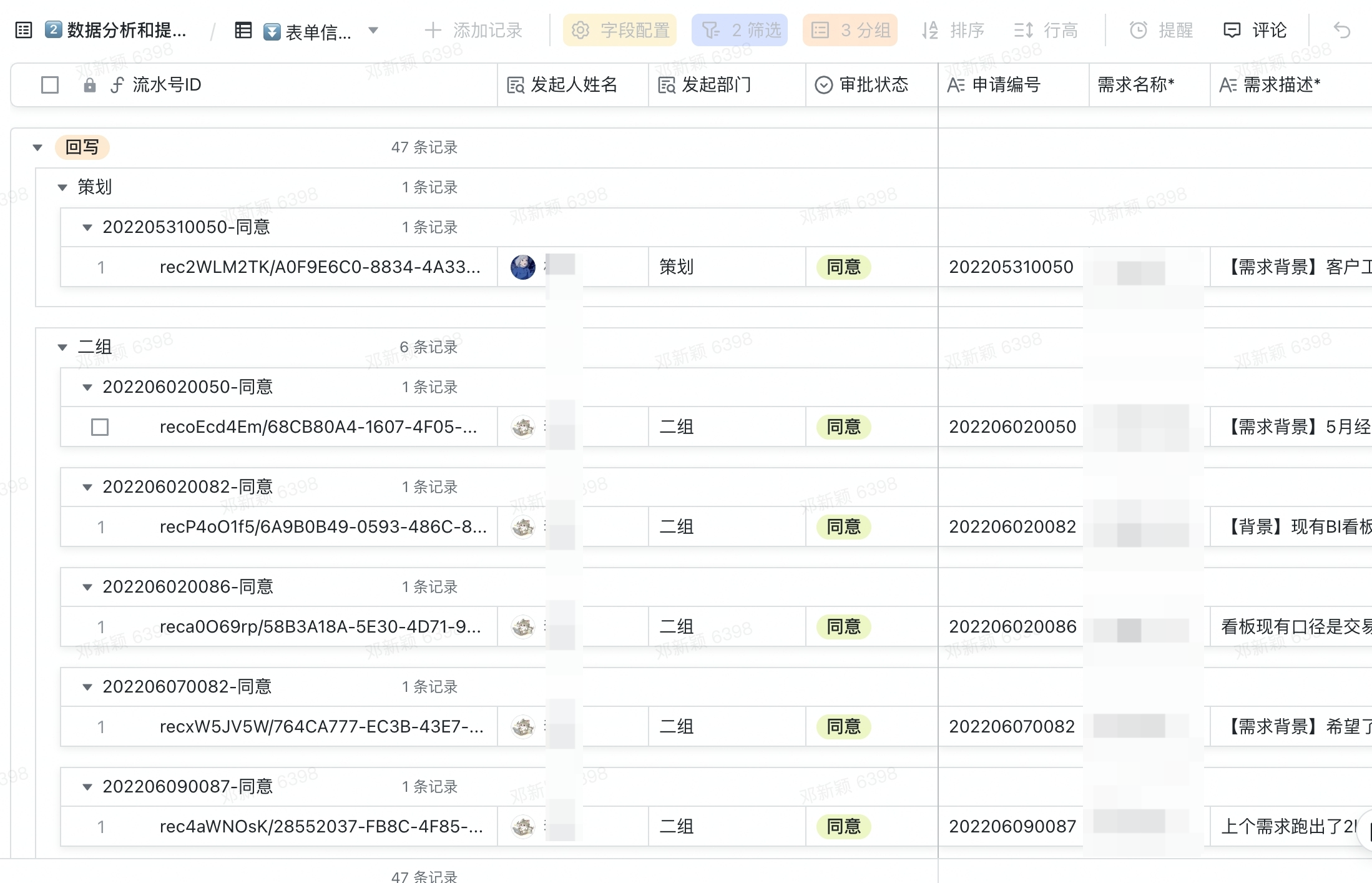Select record ID recP4oO1f5/6A9B0B49-0593-486C-8...
The width and height of the screenshot is (1372, 883).
323,527
